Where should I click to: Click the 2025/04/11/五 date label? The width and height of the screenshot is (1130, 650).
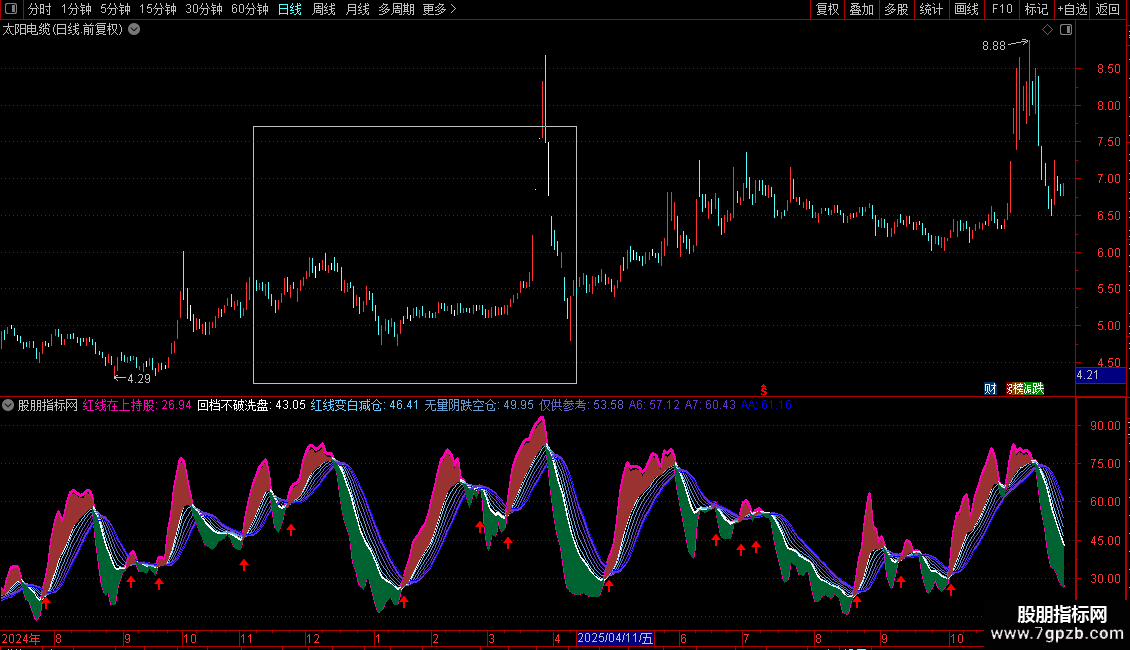tap(615, 638)
